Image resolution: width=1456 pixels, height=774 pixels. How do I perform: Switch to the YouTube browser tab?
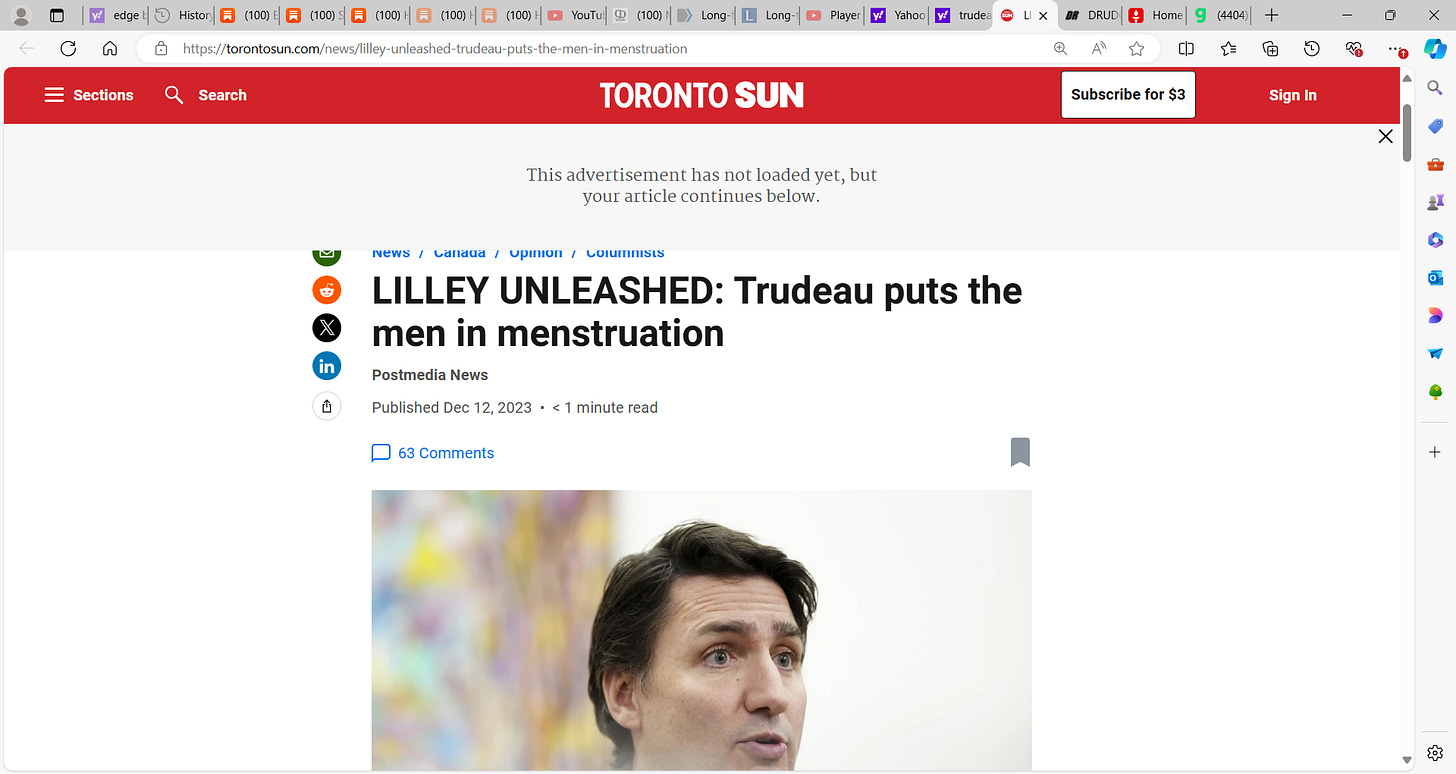tap(577, 15)
